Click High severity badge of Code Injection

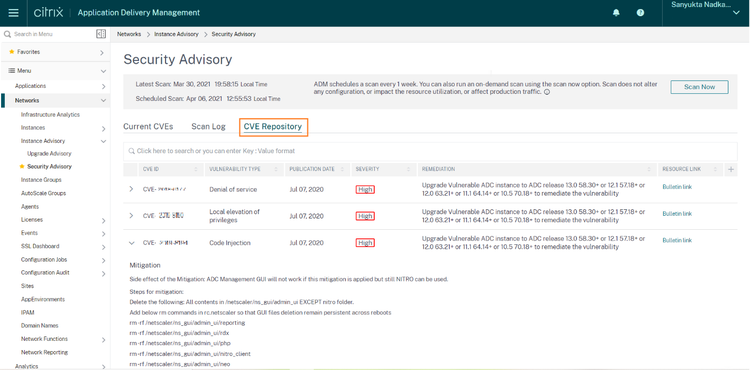(365, 243)
